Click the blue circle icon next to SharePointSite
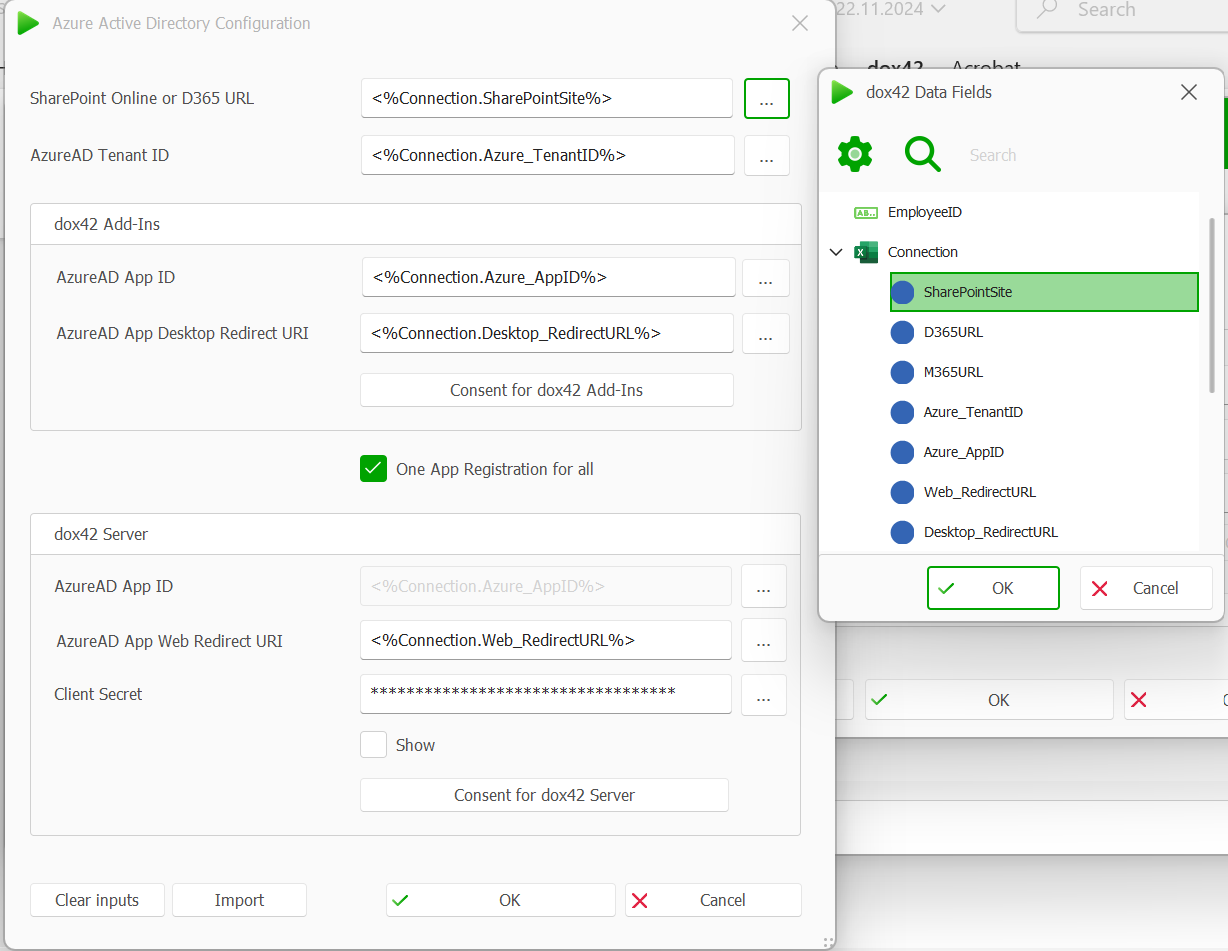 point(903,292)
